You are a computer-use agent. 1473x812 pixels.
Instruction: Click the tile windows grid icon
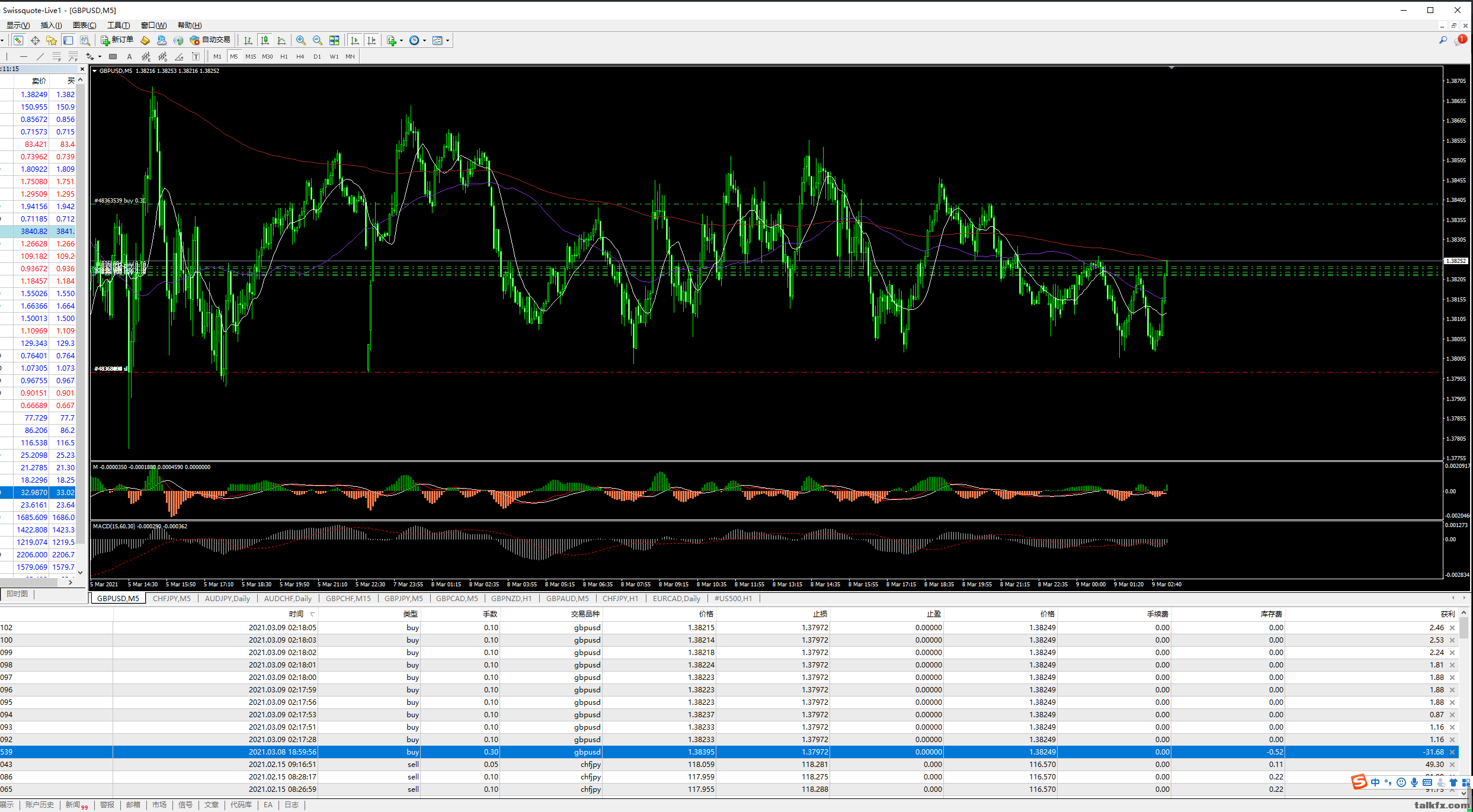click(334, 40)
